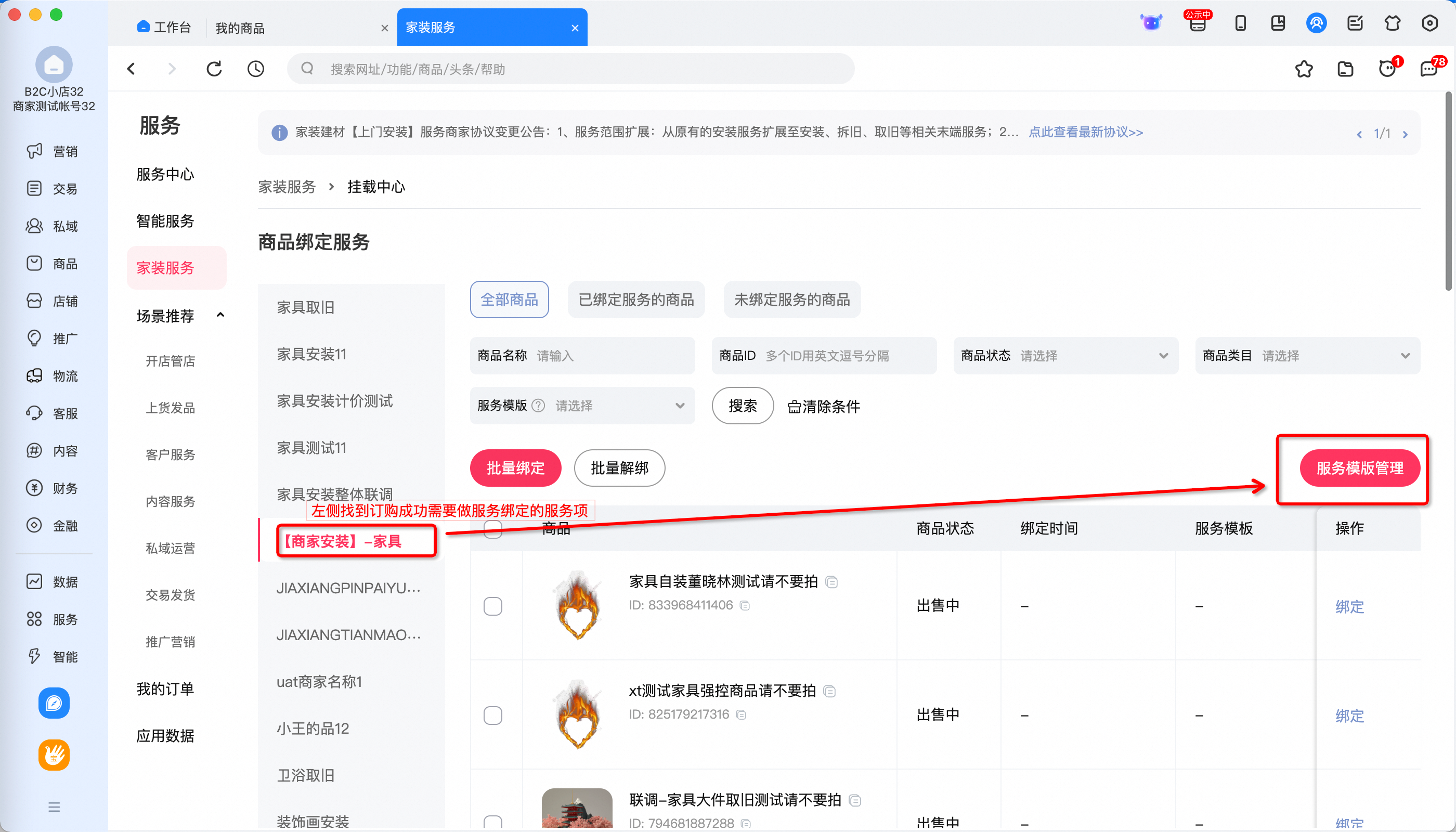Open the settings target icon top right
This screenshot has width=1456, height=832.
[1429, 23]
